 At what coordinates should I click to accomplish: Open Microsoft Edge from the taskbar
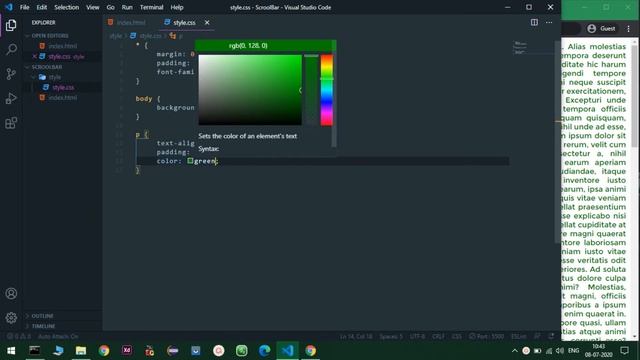[264, 351]
